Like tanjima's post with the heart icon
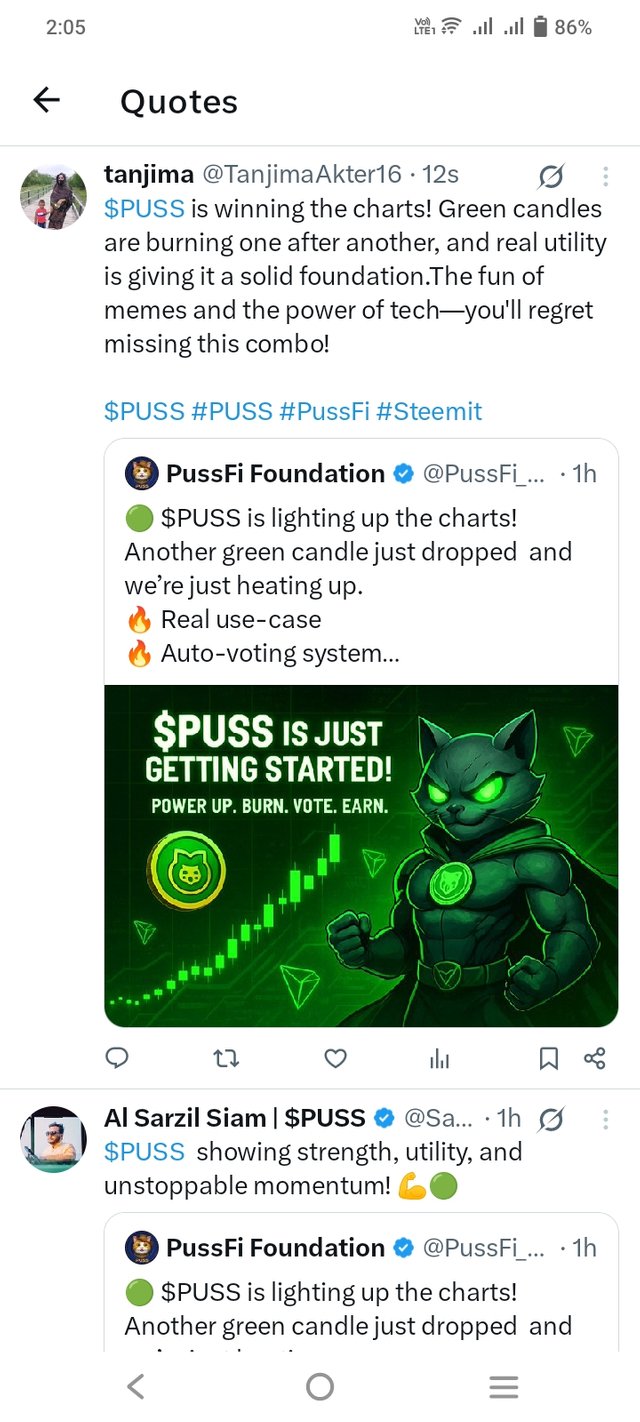 coord(336,1058)
